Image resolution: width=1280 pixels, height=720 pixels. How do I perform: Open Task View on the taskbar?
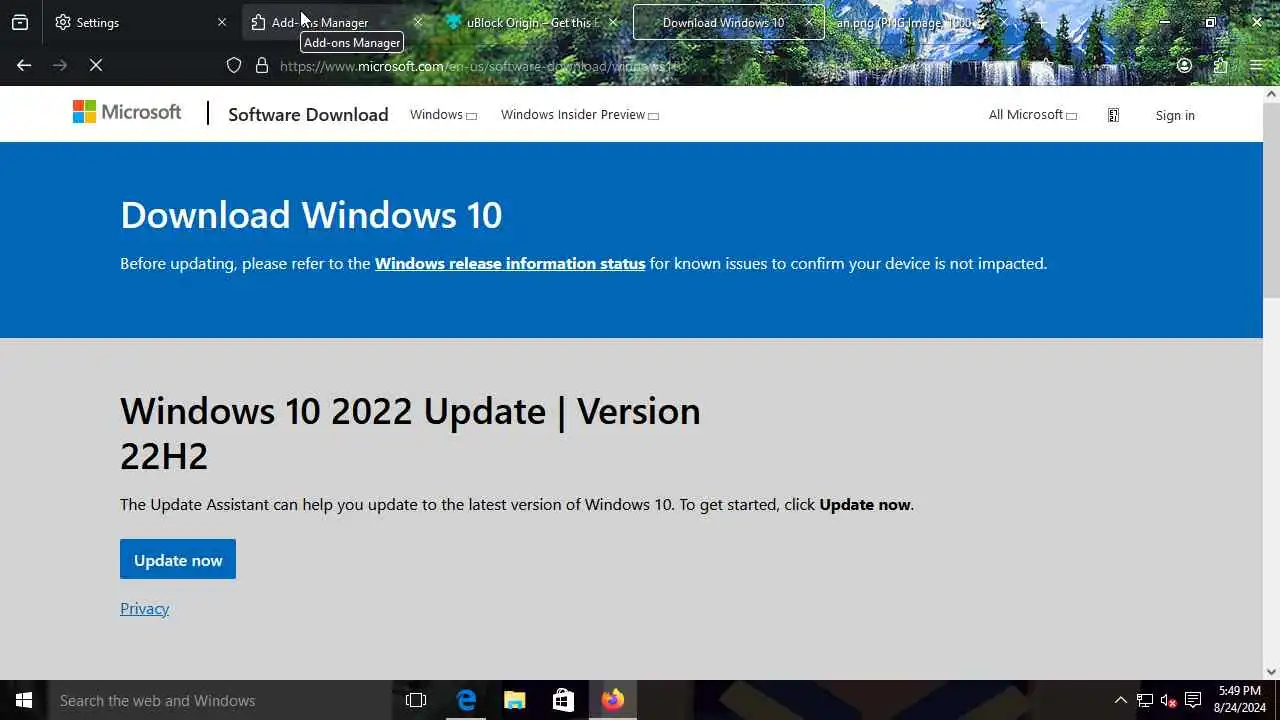click(416, 700)
